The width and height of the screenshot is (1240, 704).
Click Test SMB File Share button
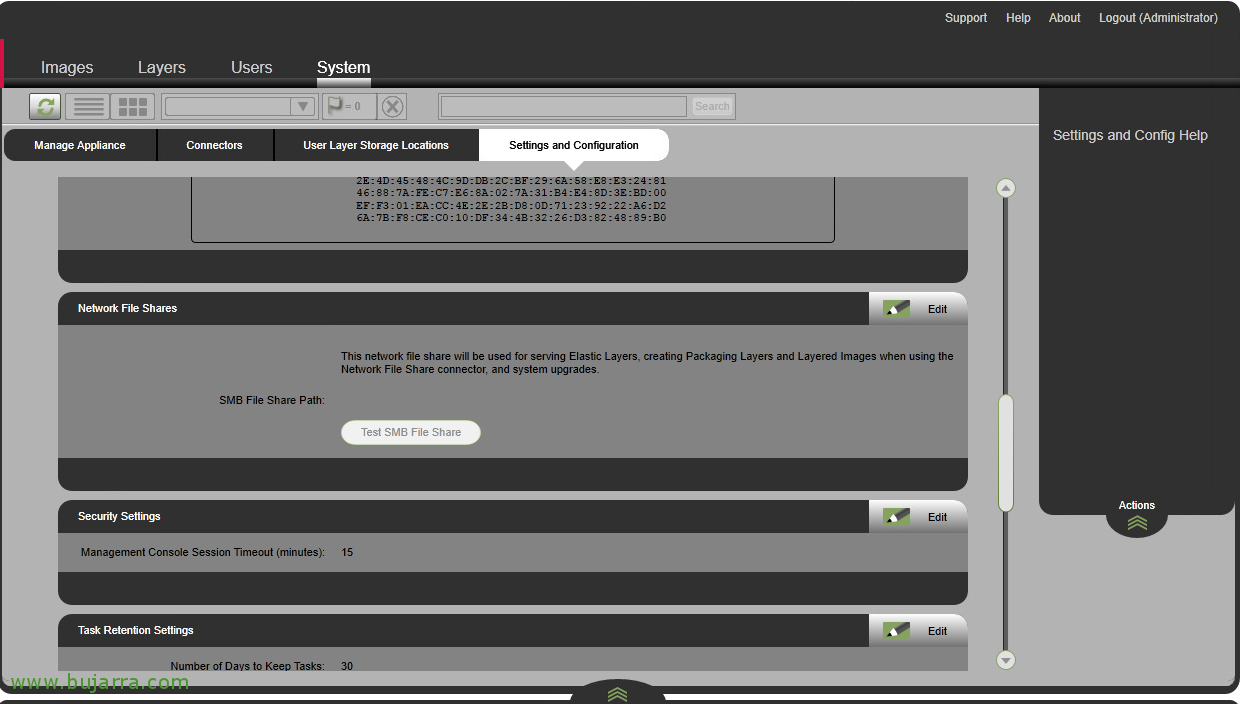tap(411, 432)
